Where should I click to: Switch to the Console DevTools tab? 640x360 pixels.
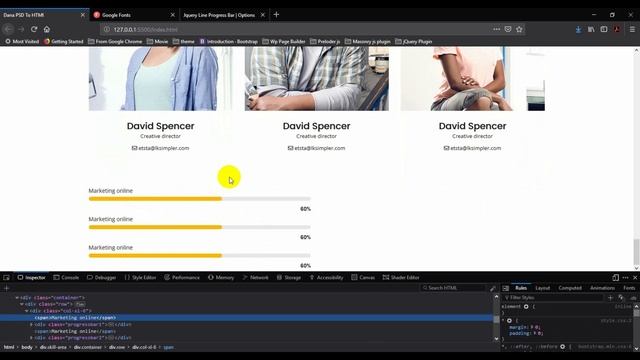click(x=66, y=278)
